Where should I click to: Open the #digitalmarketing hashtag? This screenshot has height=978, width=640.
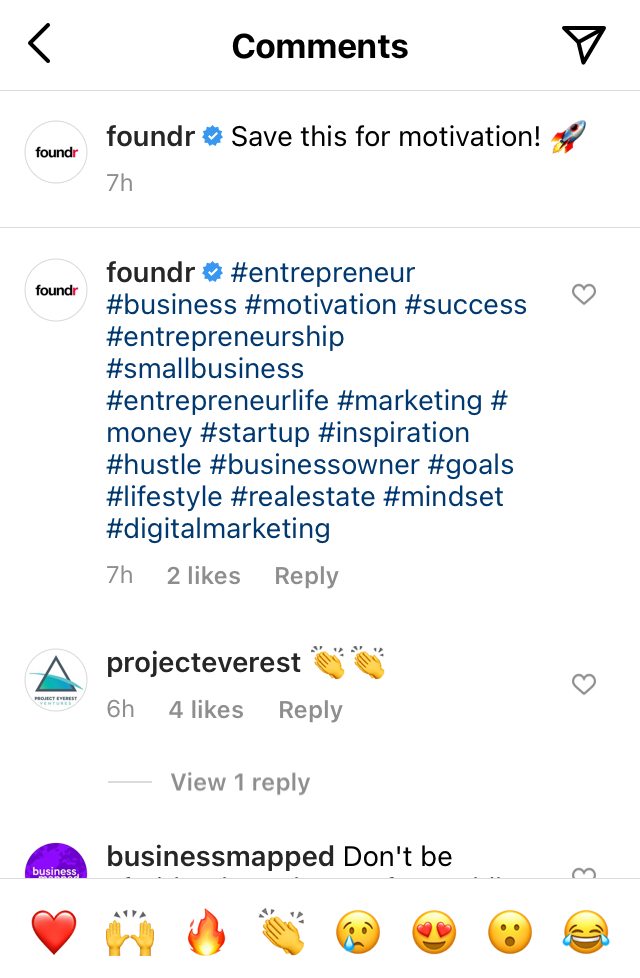pyautogui.click(x=218, y=529)
